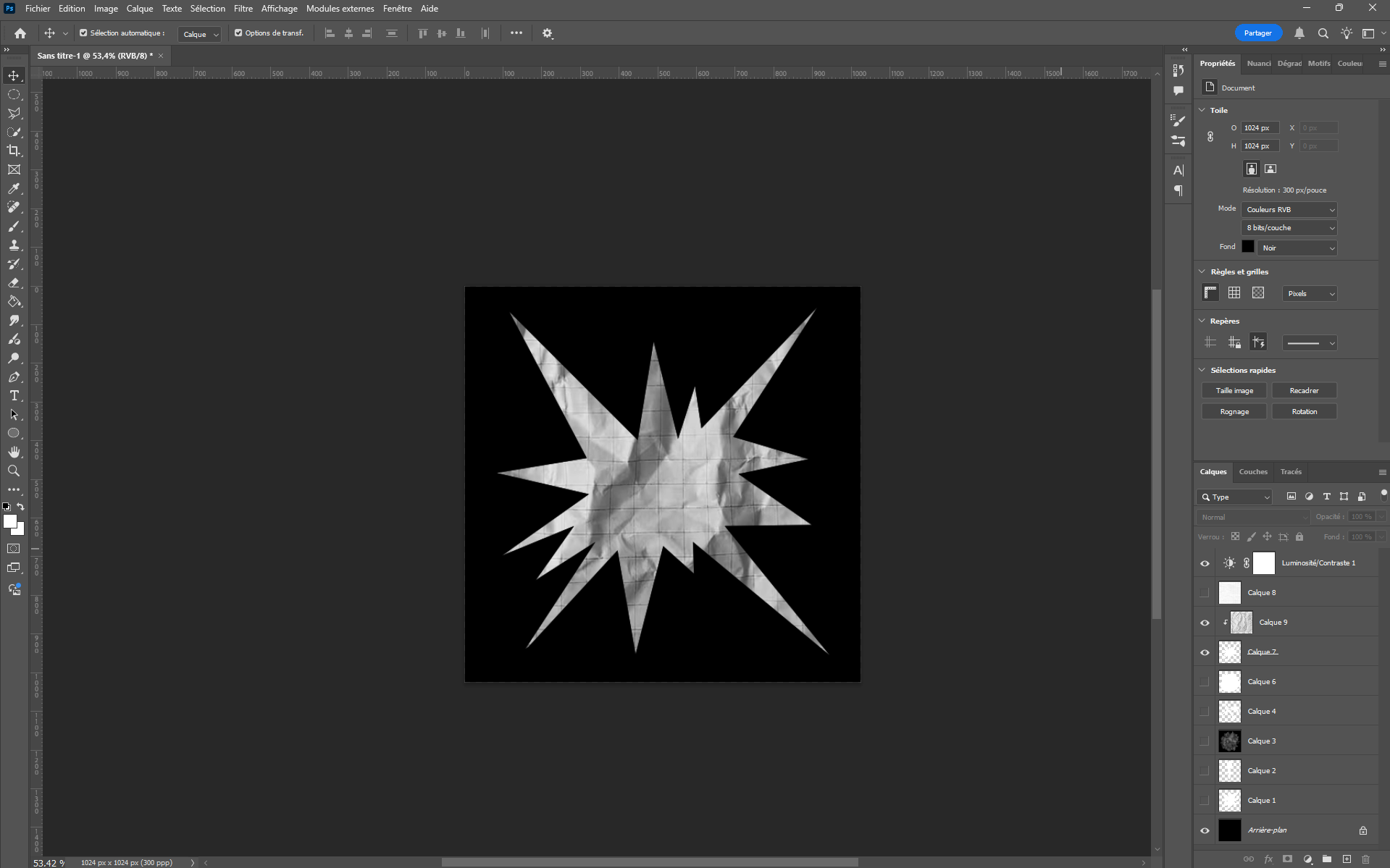The width and height of the screenshot is (1390, 868).
Task: Select the Path Selection tool
Action: coord(14,414)
